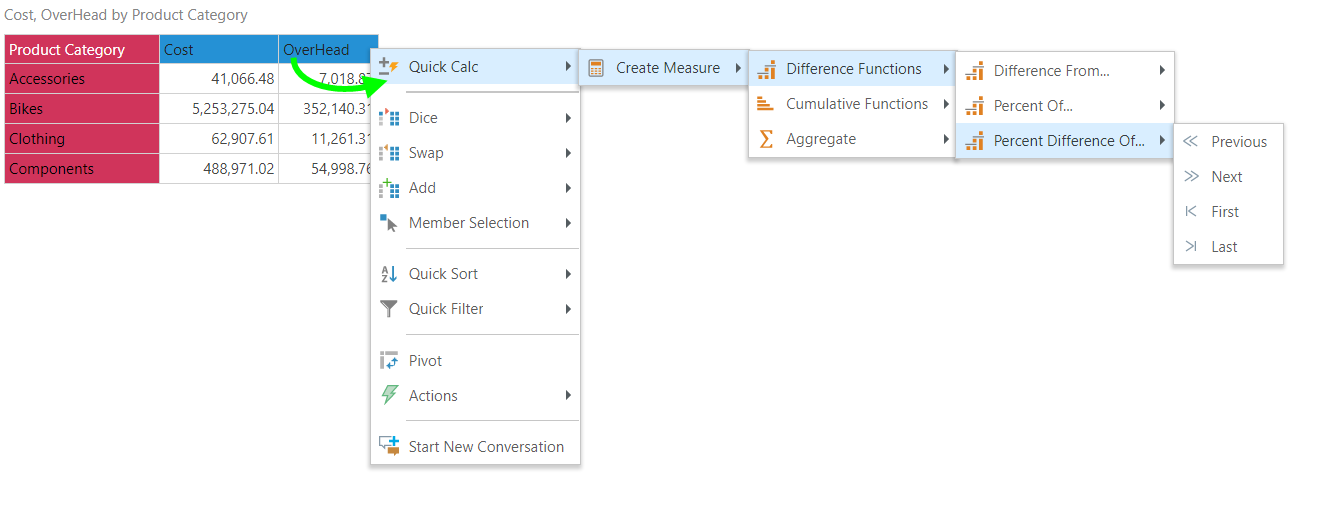Pick the Last option

[1224, 247]
